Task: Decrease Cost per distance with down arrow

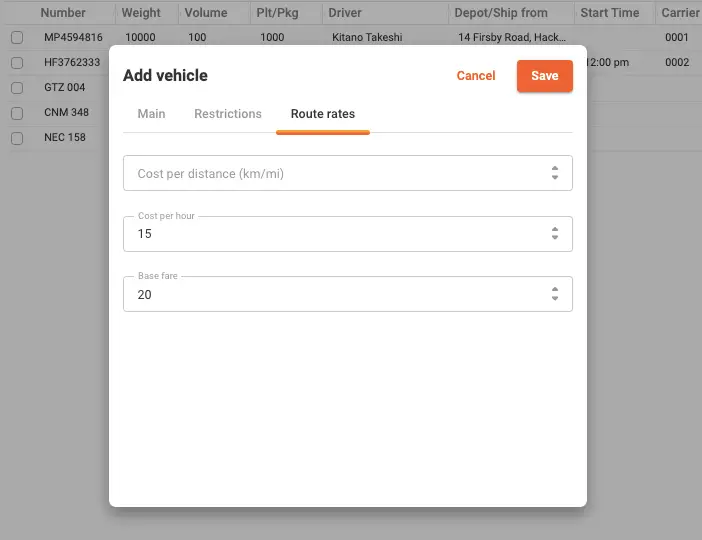Action: 555,178
